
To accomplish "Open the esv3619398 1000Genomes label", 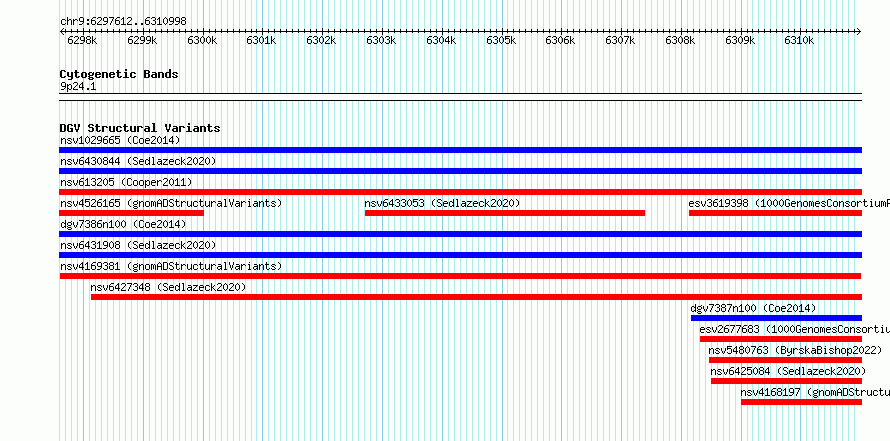I will pos(789,203).
